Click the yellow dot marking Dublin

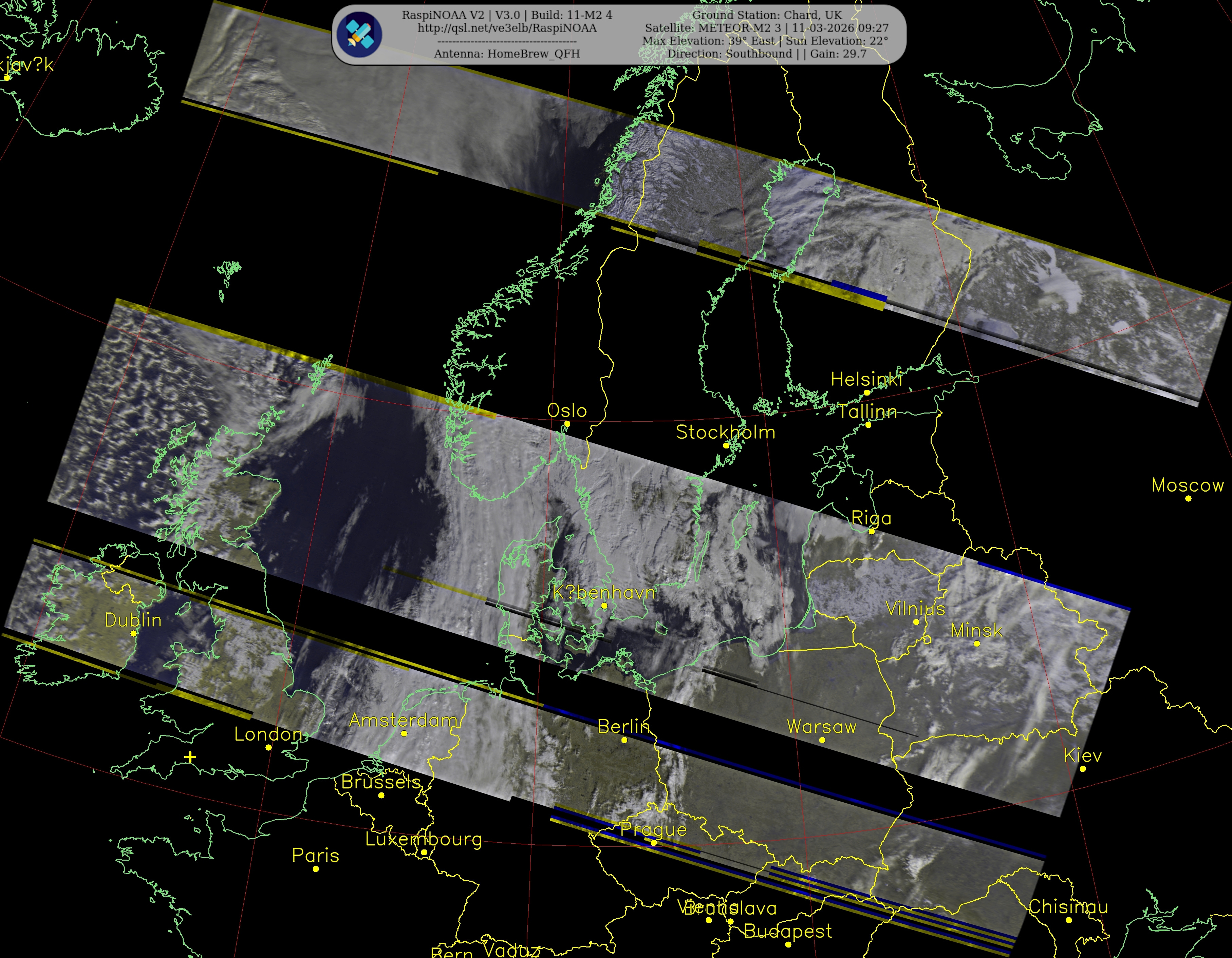pos(134,633)
